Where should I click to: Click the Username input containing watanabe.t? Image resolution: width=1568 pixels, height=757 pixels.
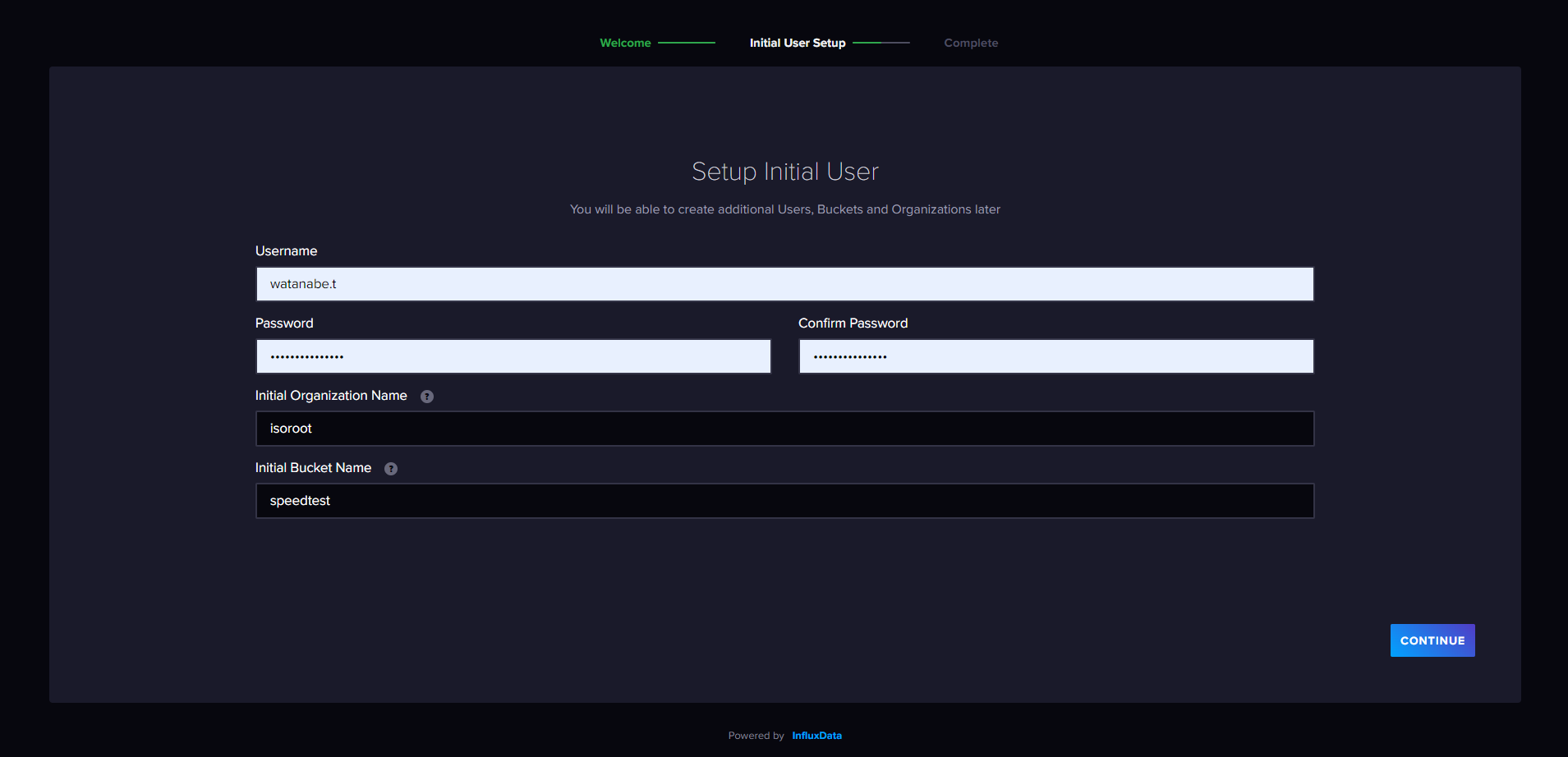pos(784,283)
